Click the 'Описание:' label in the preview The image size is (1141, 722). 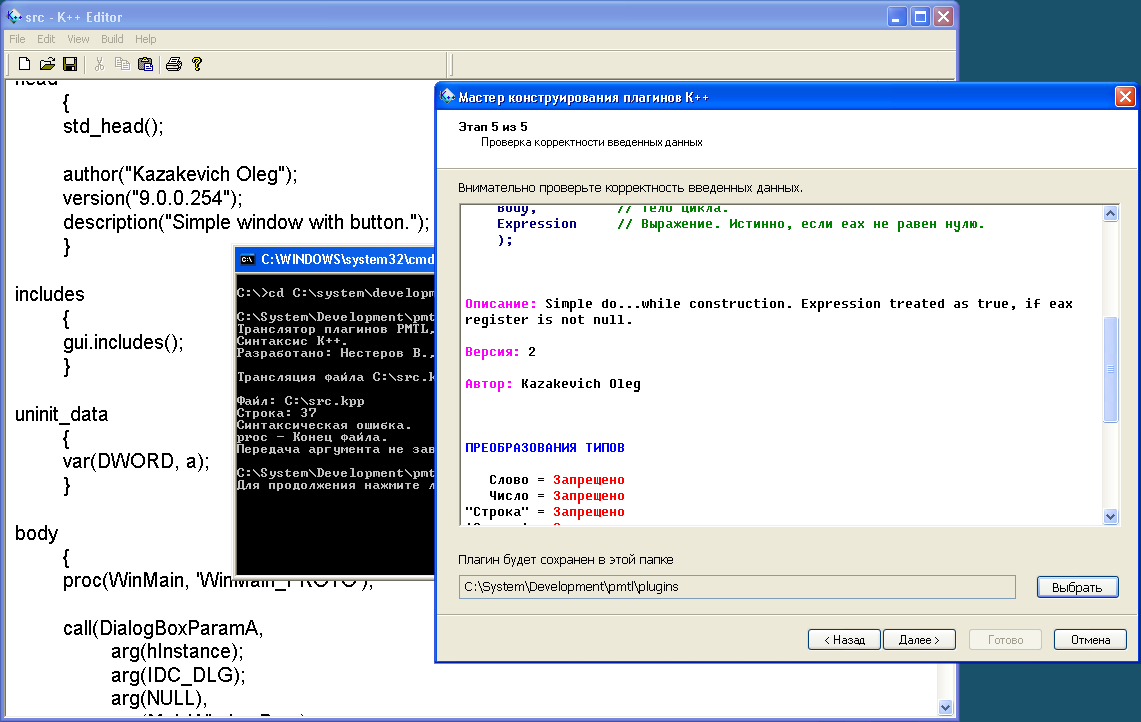501,304
